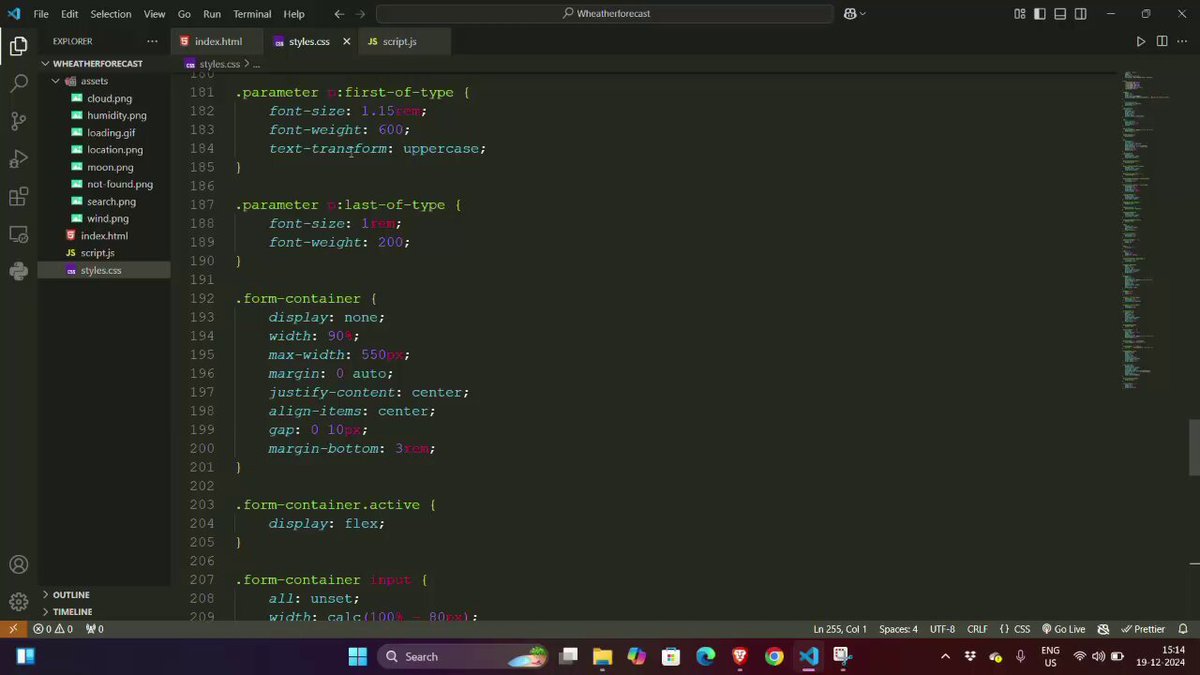This screenshot has height=675, width=1200.
Task: Open the File menu
Action: tap(41, 14)
